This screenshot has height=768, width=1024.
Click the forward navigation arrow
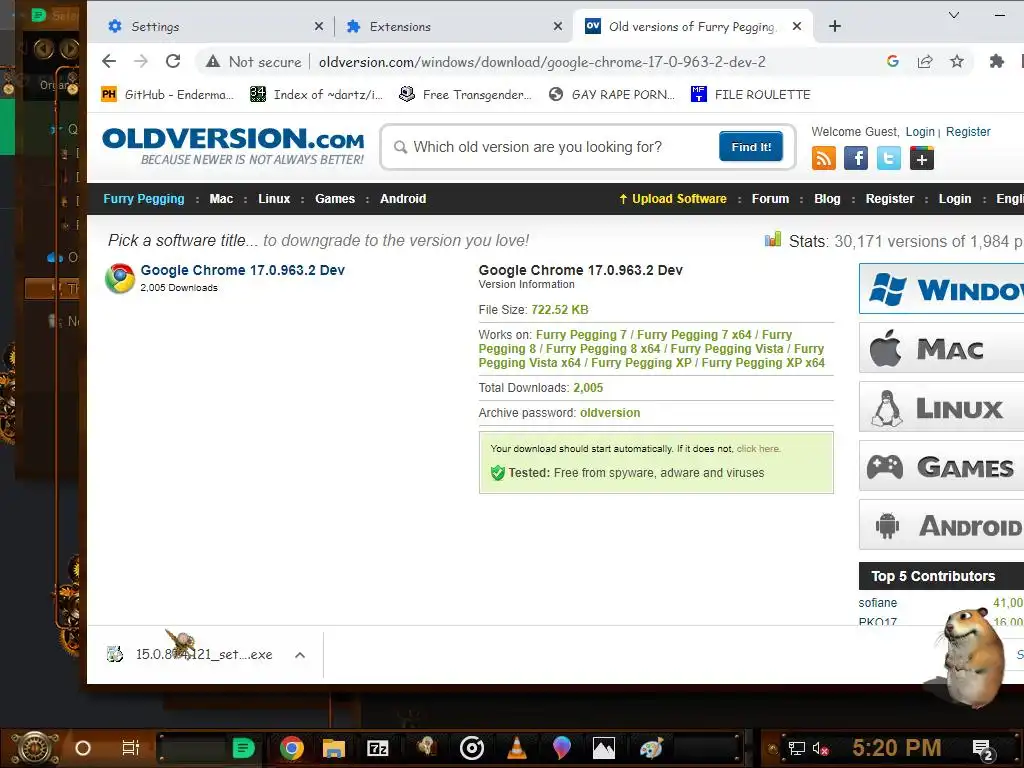pos(140,61)
